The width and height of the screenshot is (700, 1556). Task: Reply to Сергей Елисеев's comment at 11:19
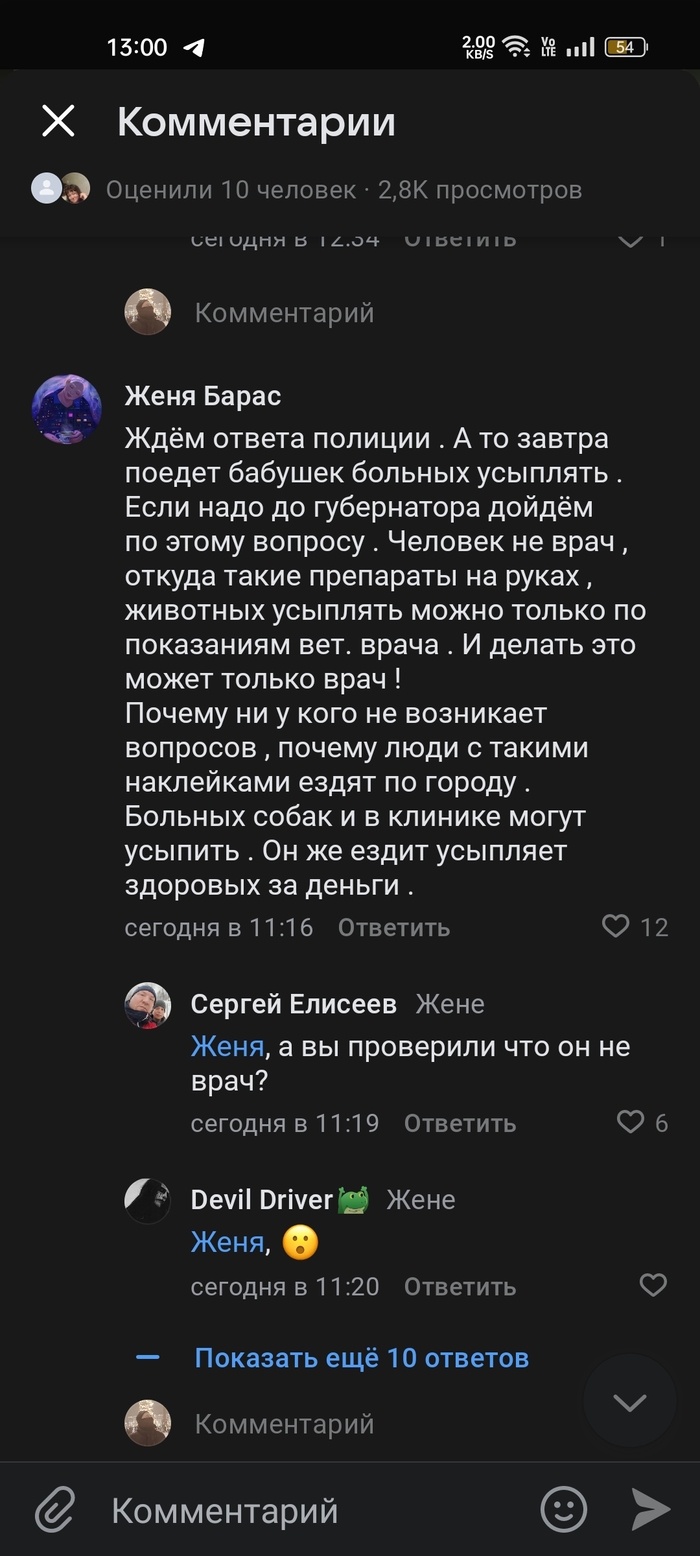click(460, 1123)
